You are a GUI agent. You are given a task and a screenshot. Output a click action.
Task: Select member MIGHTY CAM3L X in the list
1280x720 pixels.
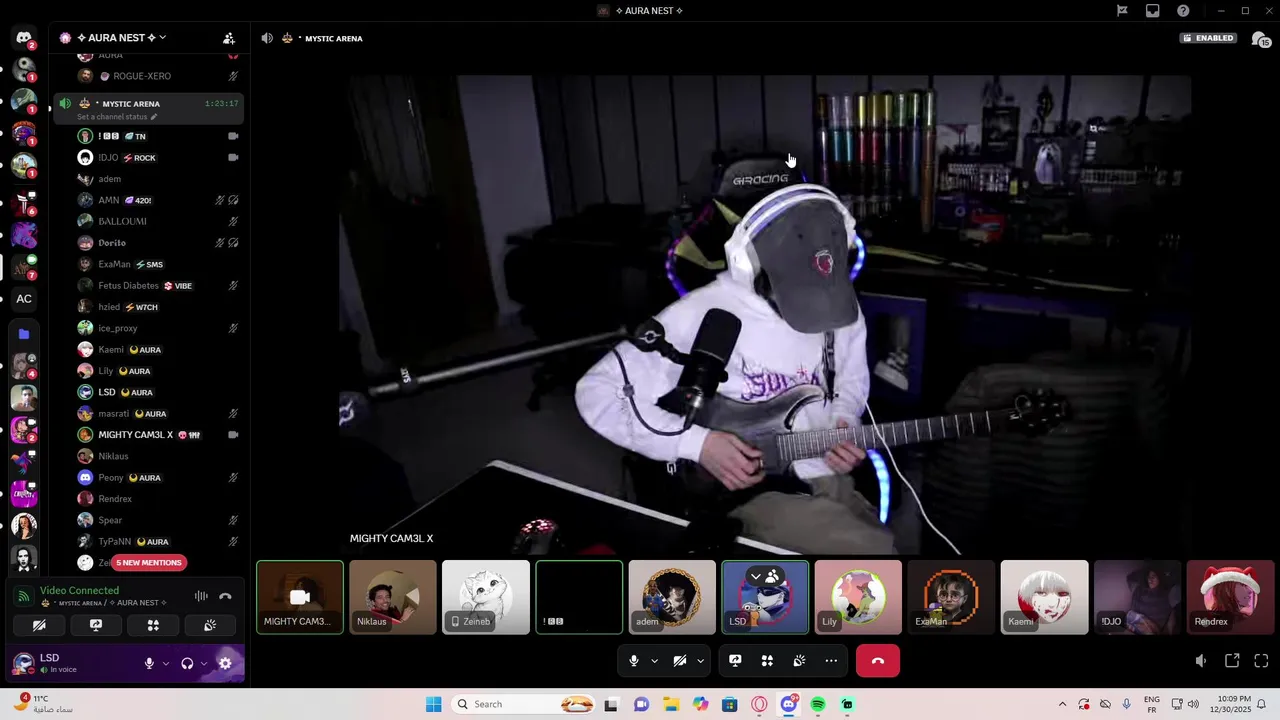159,435
